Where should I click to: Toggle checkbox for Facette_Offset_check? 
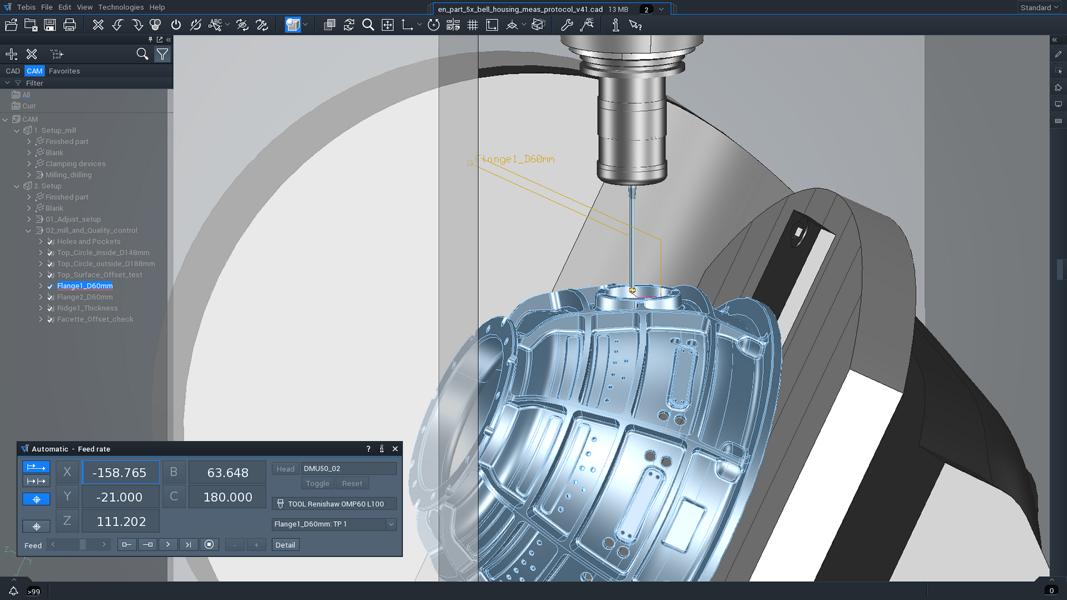coord(50,319)
